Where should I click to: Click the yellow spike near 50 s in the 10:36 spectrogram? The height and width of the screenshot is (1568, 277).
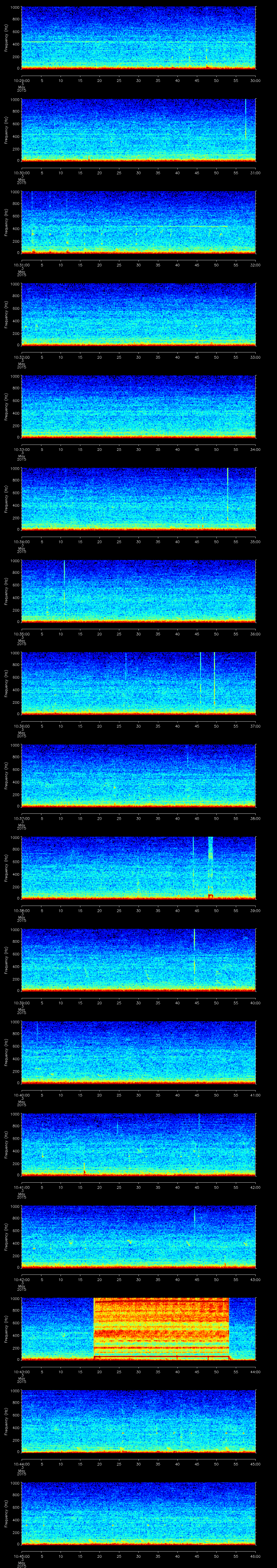click(214, 679)
